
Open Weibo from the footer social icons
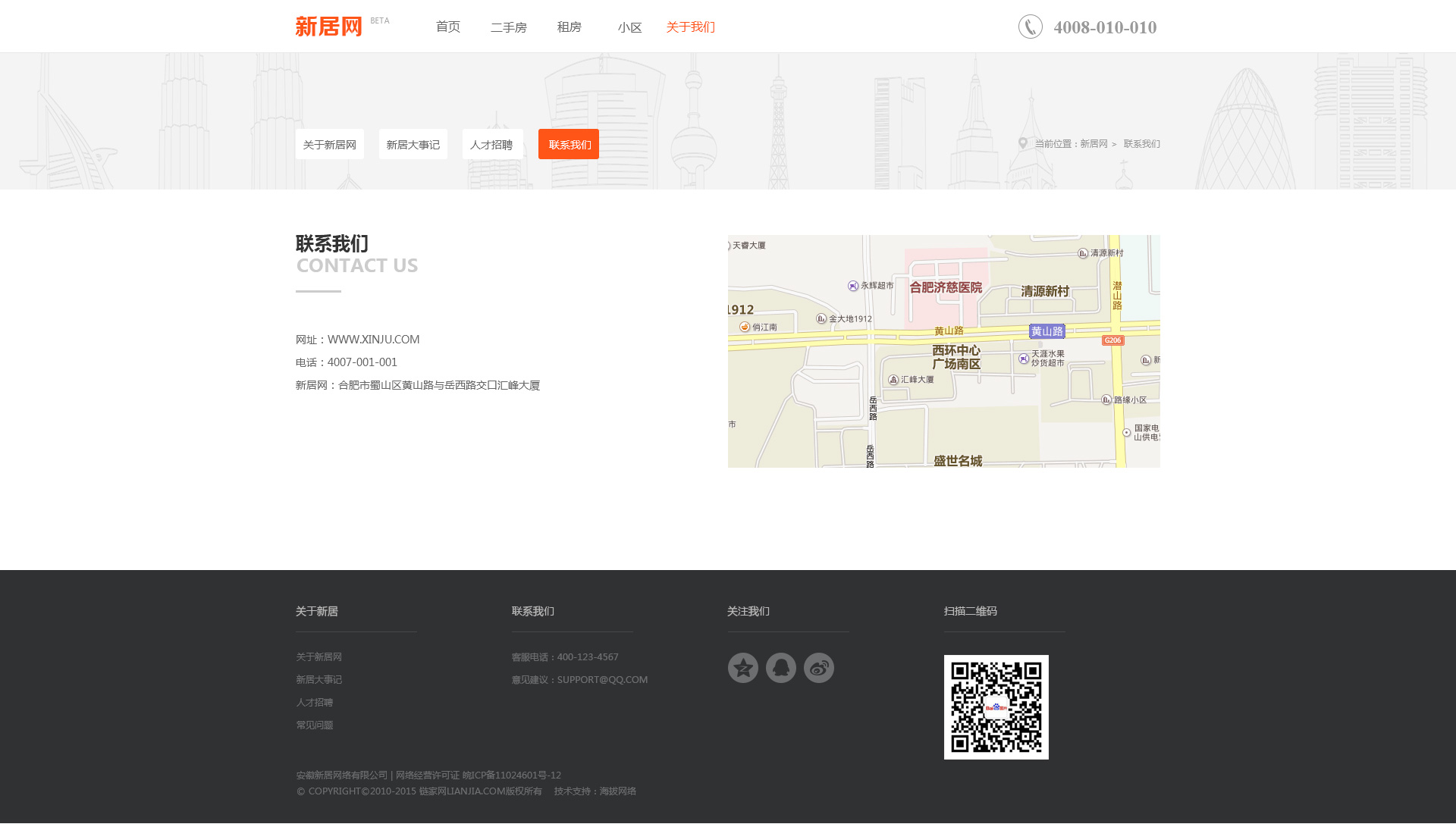819,668
